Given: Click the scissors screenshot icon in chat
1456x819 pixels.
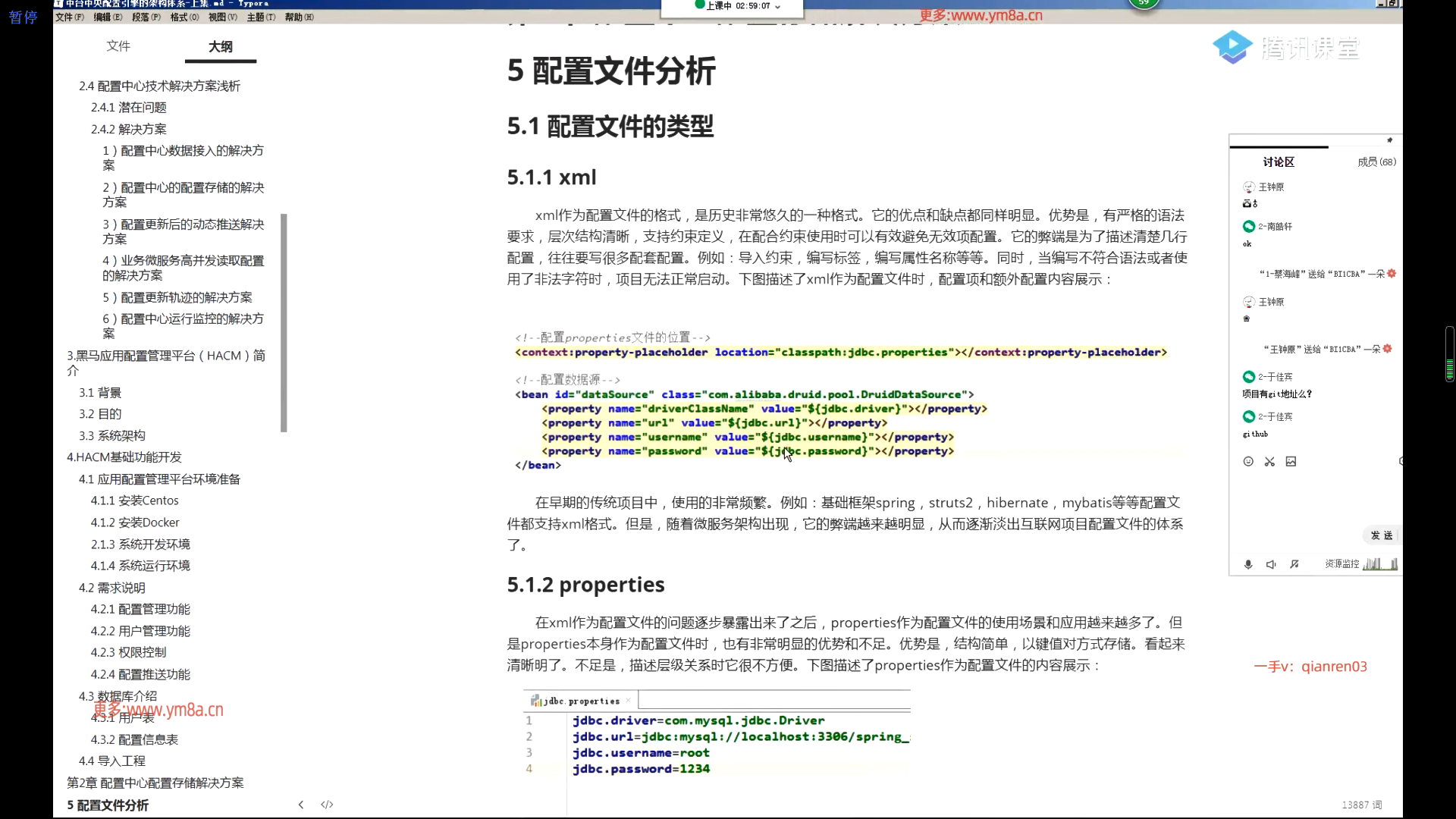Looking at the screenshot, I should click(1269, 462).
